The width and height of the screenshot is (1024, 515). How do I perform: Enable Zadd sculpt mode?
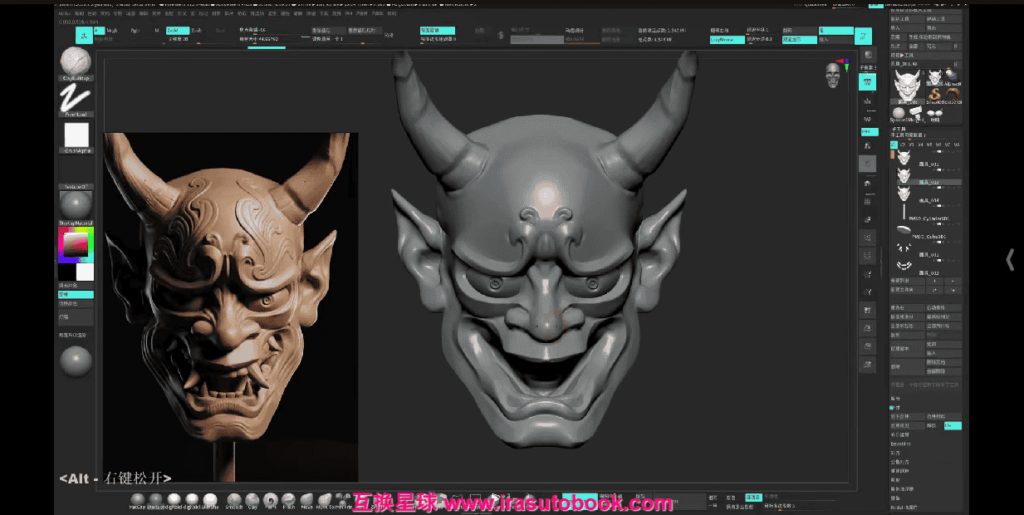[x=177, y=31]
